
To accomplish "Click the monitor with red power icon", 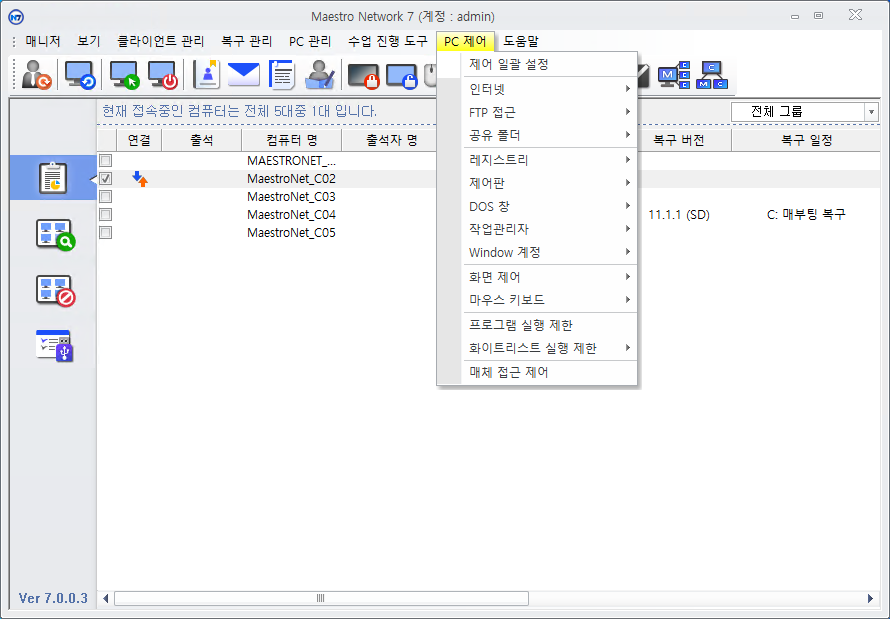I will point(162,75).
